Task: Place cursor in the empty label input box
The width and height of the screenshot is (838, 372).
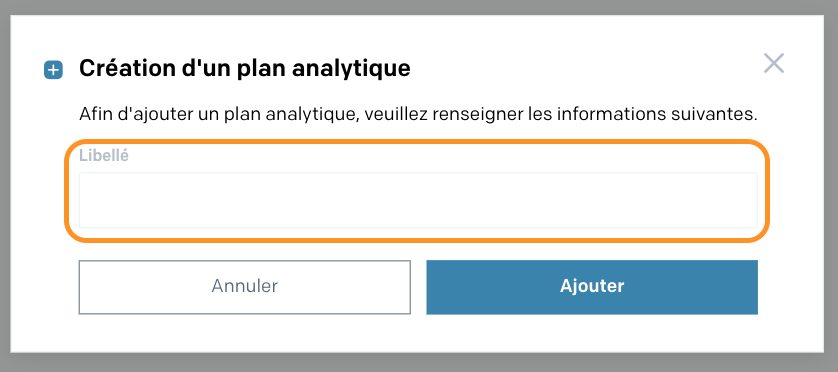Action: coord(418,200)
